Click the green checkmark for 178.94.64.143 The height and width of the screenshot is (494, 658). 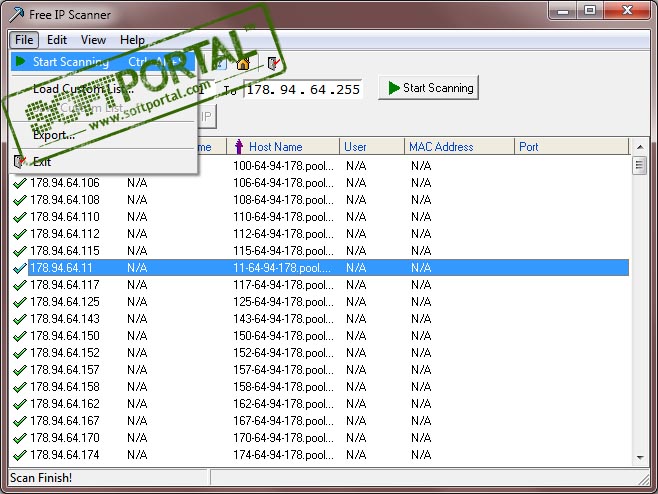[x=20, y=319]
